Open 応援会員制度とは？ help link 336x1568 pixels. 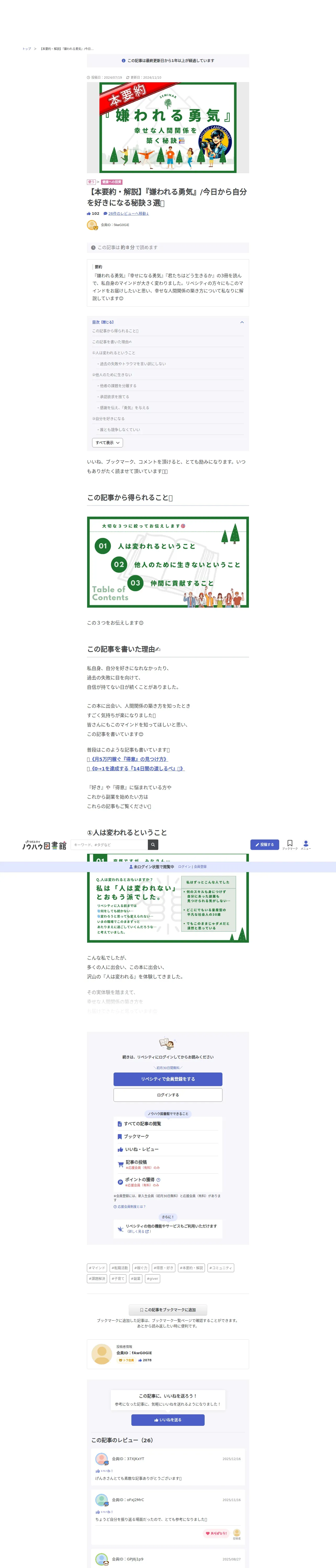(129, 1206)
